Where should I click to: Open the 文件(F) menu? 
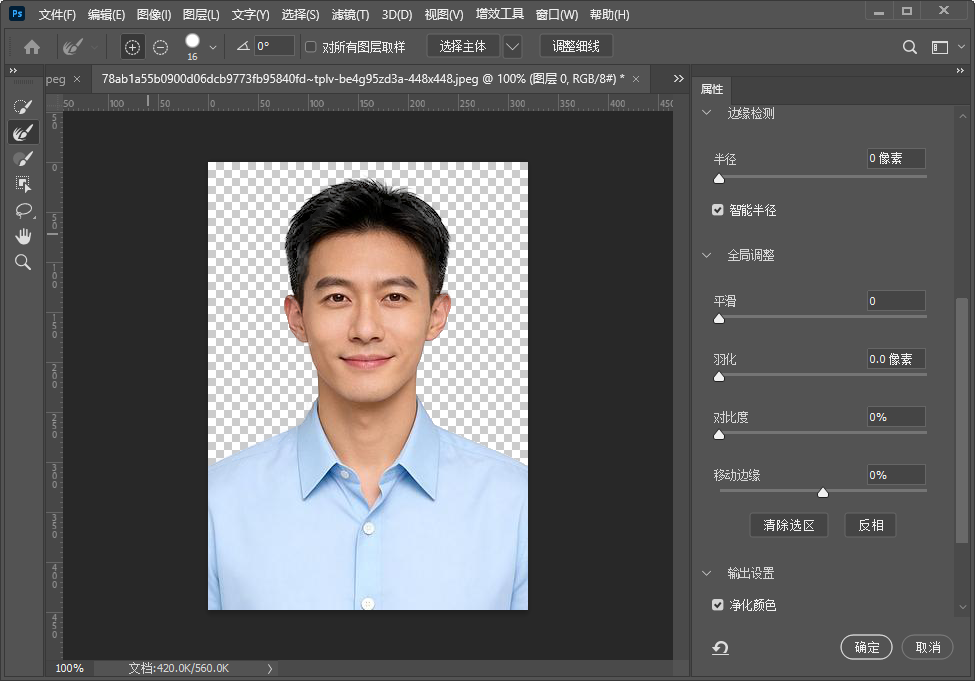57,14
